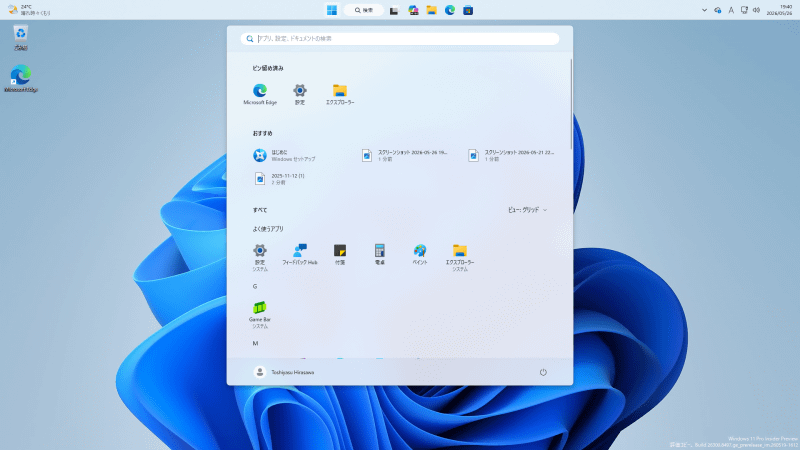Open スクリーンショット 2026-05-21 recommended file
Image resolution: width=800 pixels, height=450 pixels.
pyautogui.click(x=511, y=155)
